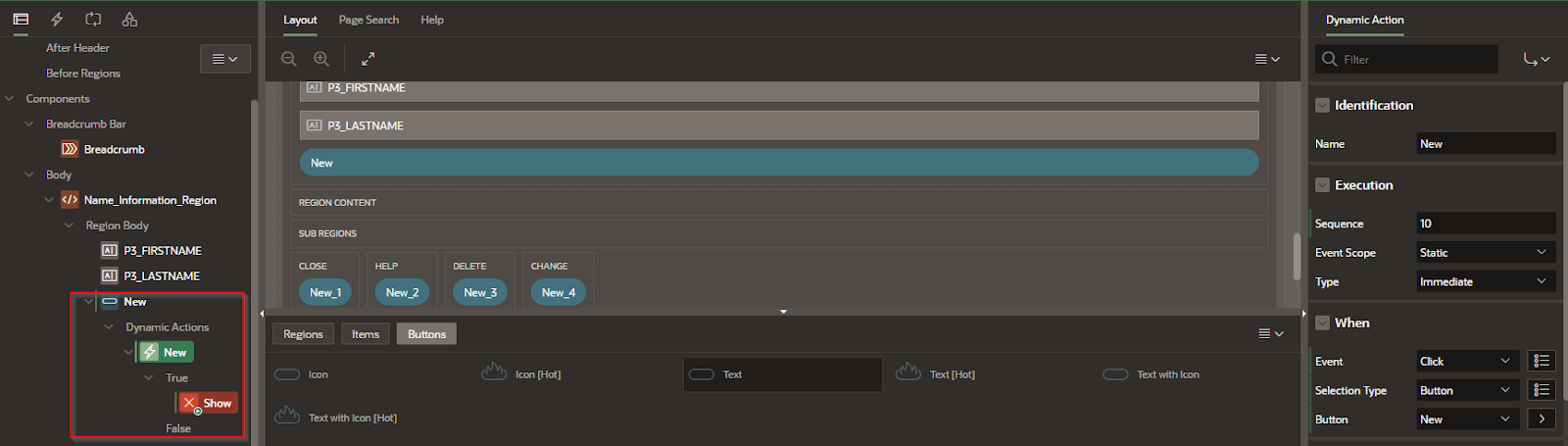Collapse the Dynamic Actions tree node

pyautogui.click(x=109, y=327)
